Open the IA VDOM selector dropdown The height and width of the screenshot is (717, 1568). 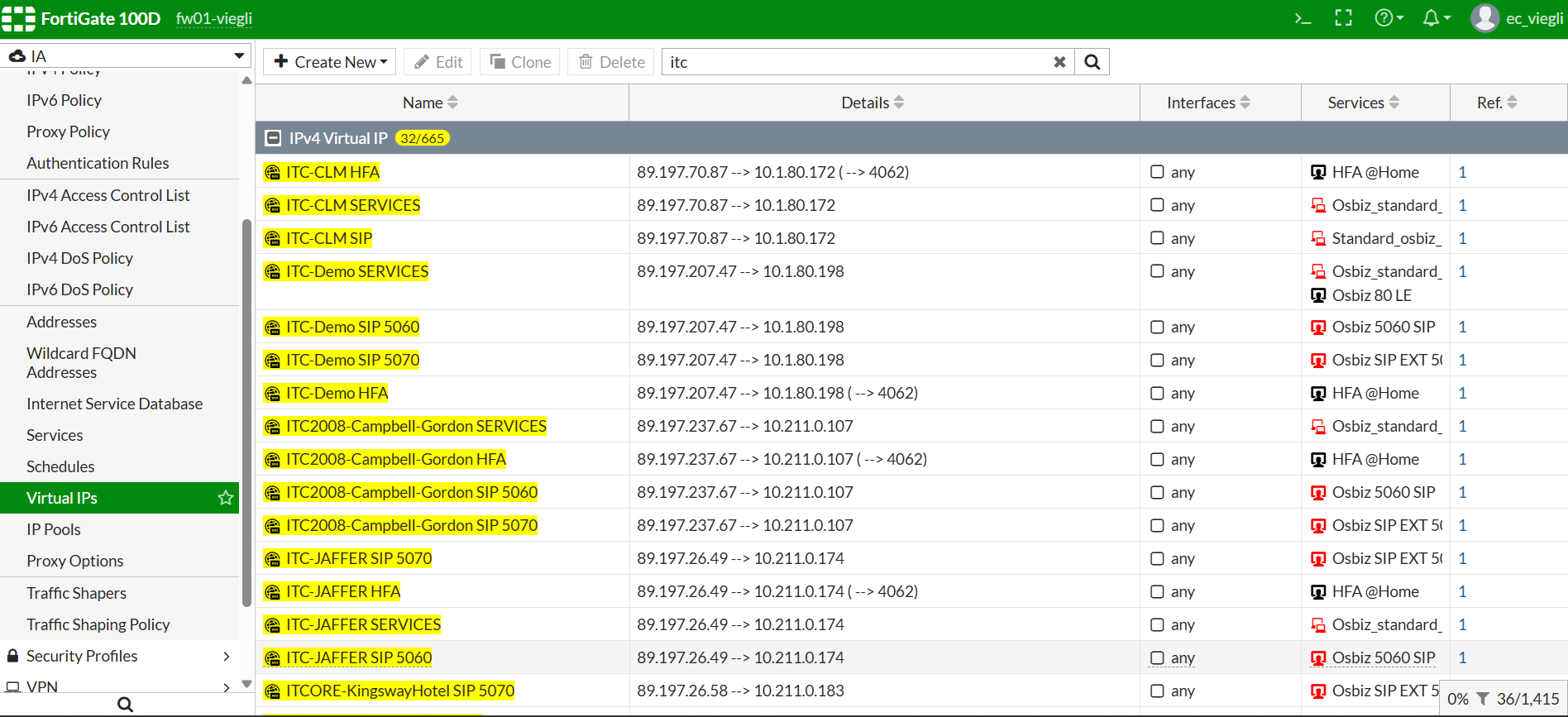point(125,56)
